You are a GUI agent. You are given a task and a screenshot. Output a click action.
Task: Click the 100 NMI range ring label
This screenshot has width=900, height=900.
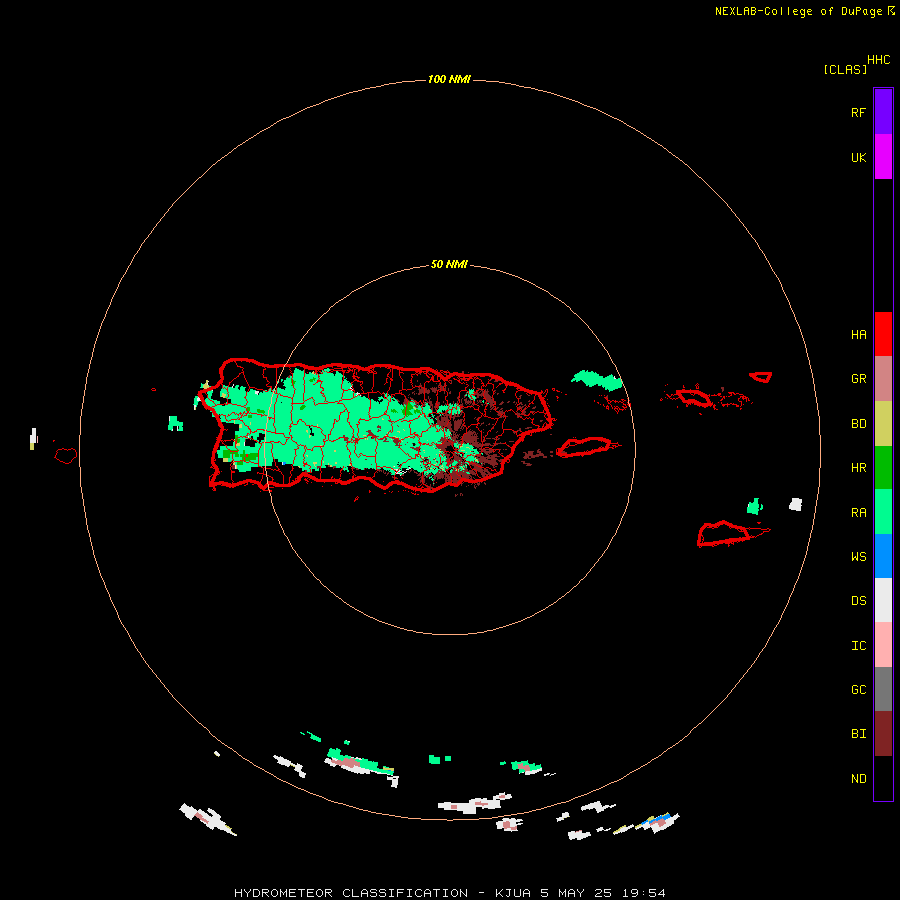coord(449,79)
